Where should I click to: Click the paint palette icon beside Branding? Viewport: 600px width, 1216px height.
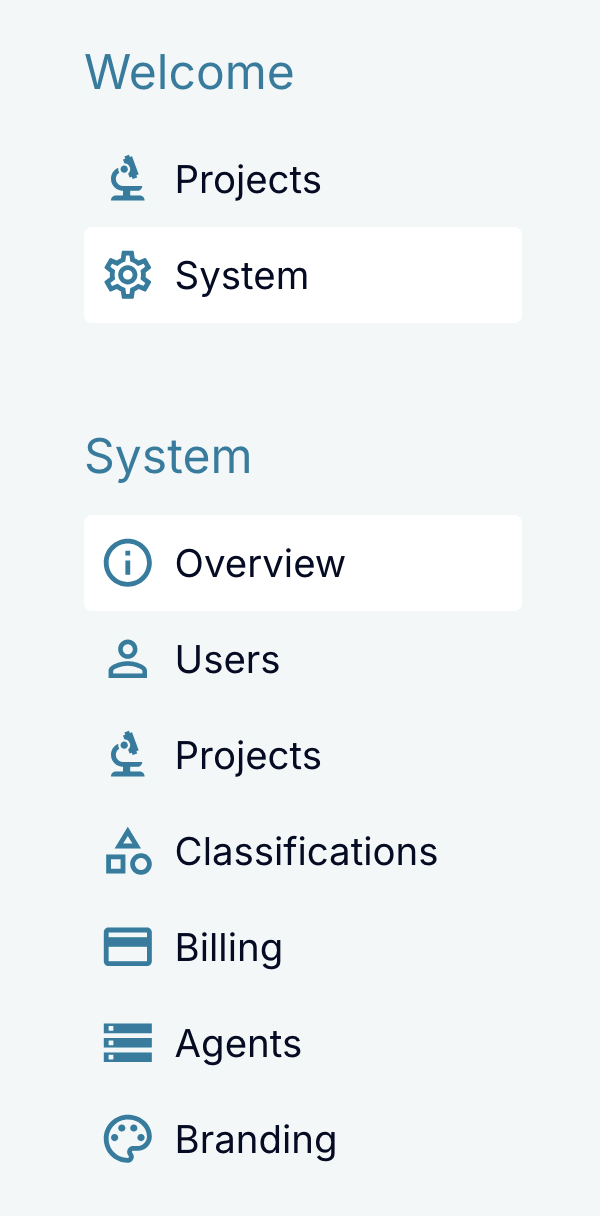(x=128, y=1139)
